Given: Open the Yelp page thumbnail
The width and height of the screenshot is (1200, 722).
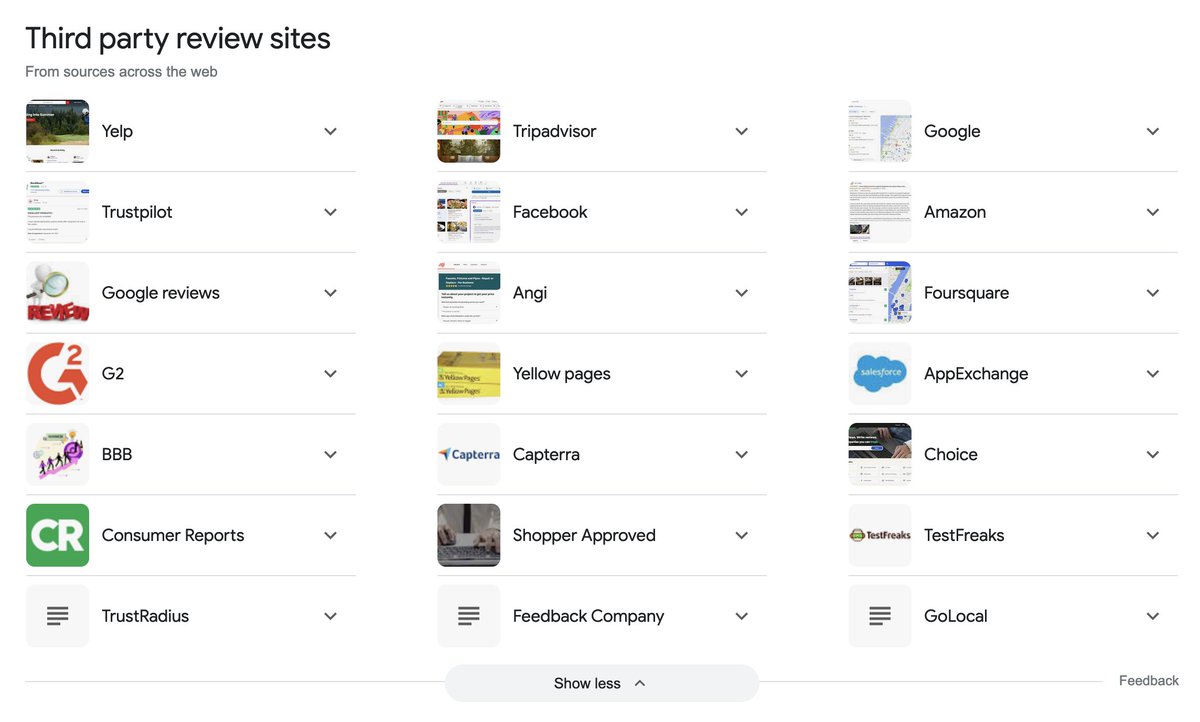Looking at the screenshot, I should coord(57,131).
